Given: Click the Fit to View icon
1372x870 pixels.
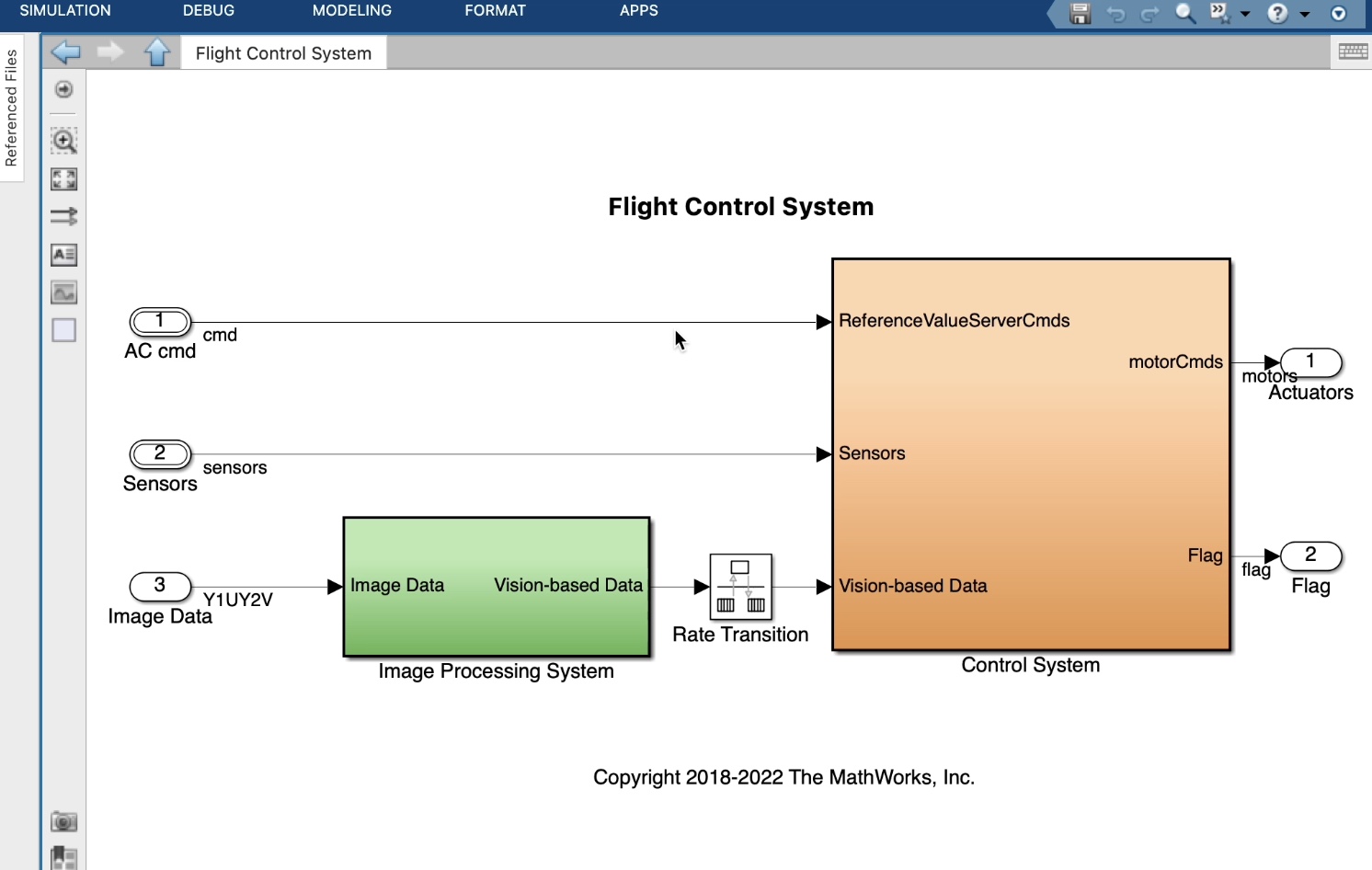Looking at the screenshot, I should [x=63, y=179].
